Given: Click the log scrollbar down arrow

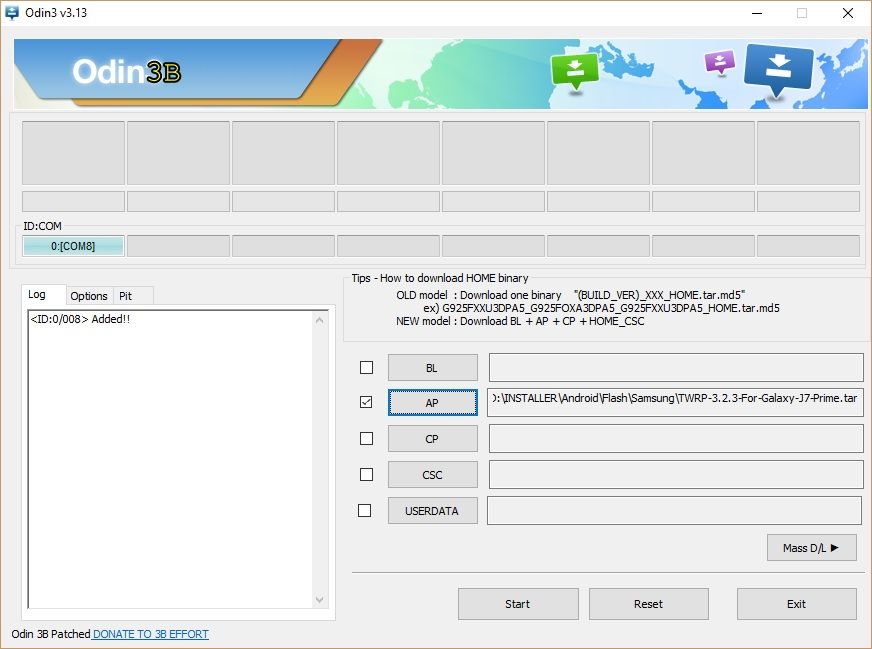Looking at the screenshot, I should tap(319, 600).
